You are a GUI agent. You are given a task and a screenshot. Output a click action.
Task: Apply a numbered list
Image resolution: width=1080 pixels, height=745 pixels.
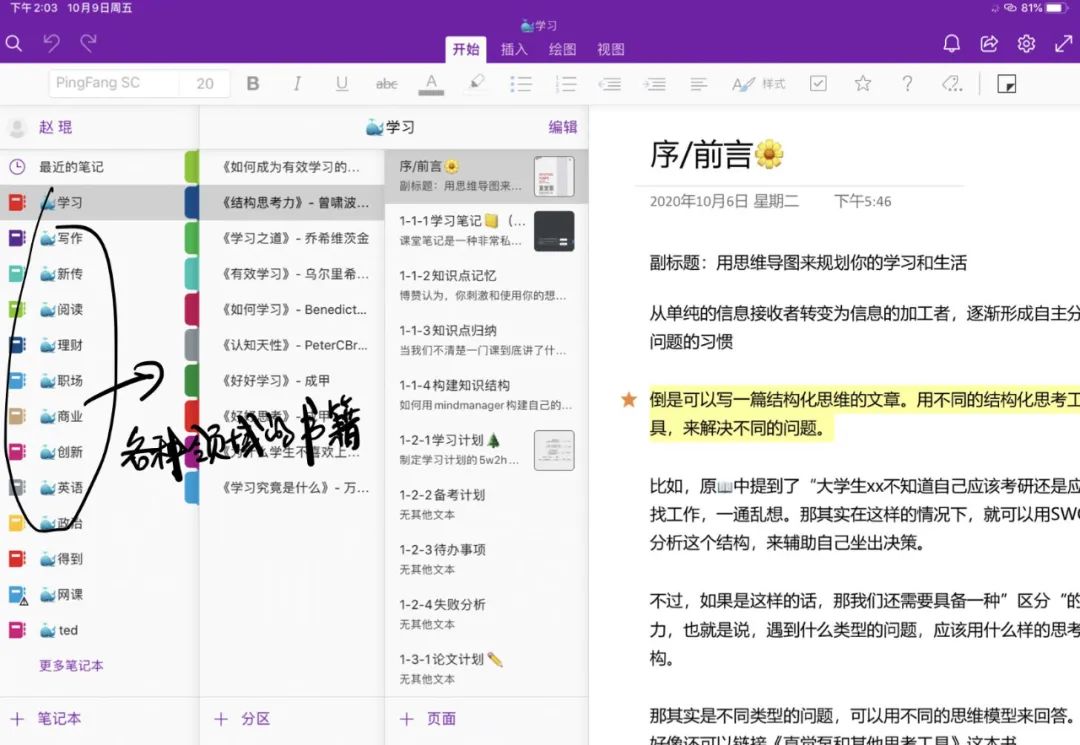point(566,83)
